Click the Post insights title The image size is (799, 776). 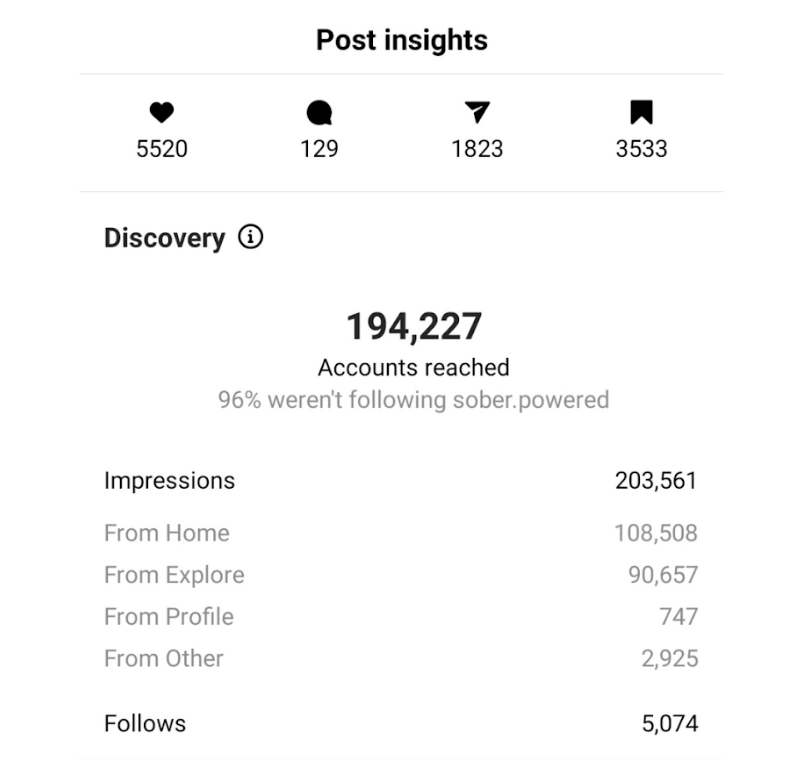click(402, 40)
